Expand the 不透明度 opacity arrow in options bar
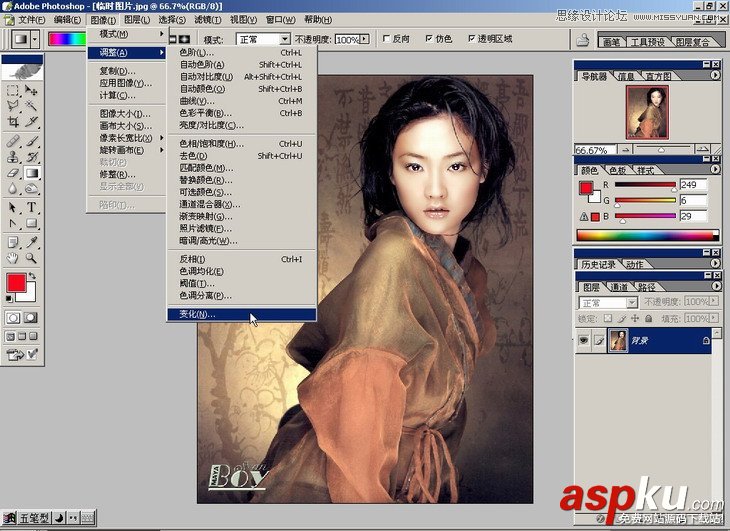730x531 pixels. coord(366,39)
